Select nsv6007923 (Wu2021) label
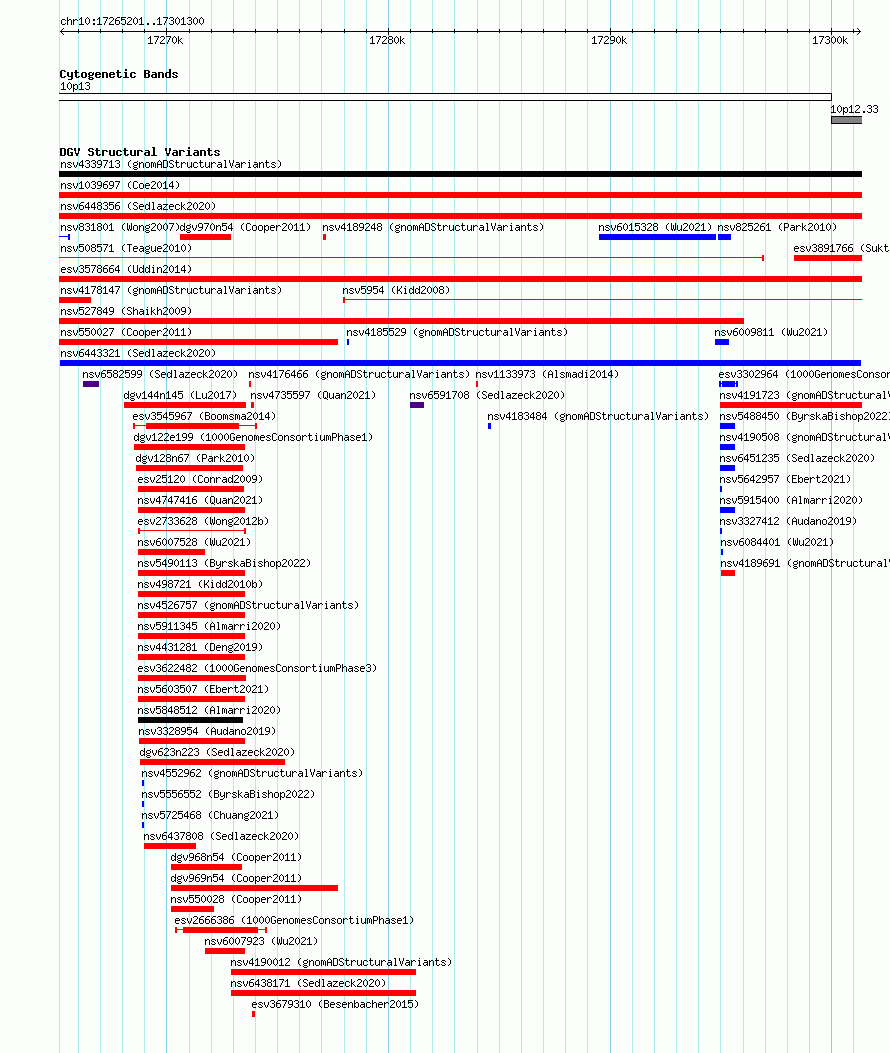The width and height of the screenshot is (890, 1053). (261, 942)
